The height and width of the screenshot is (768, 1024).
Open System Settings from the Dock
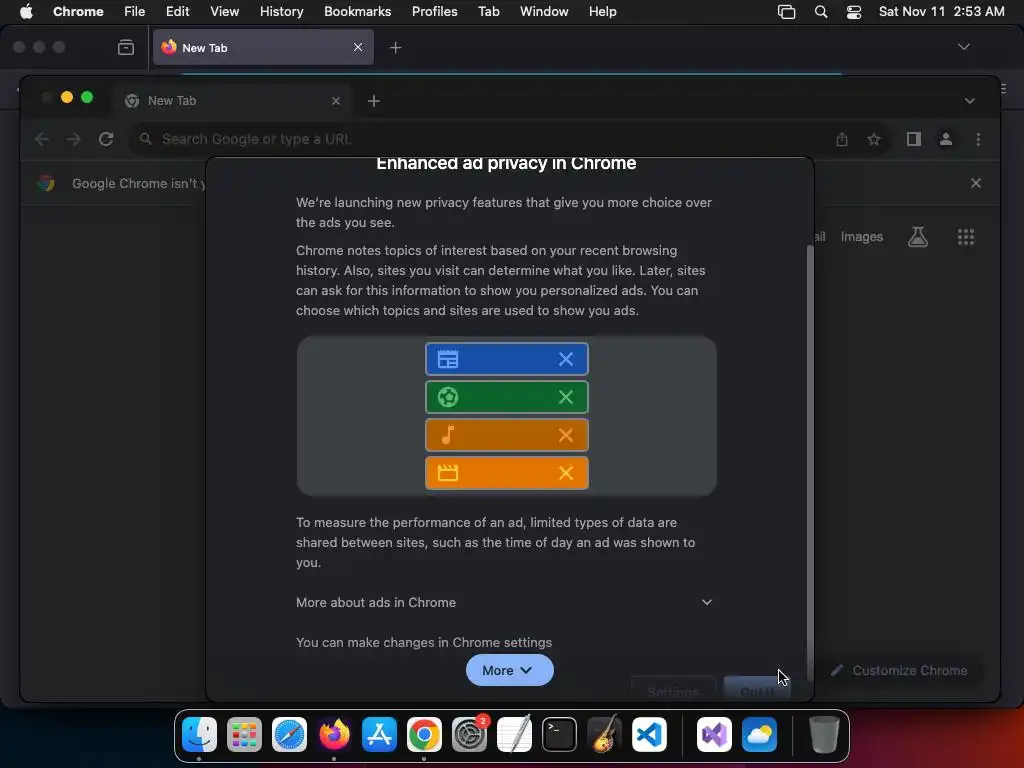tap(470, 735)
